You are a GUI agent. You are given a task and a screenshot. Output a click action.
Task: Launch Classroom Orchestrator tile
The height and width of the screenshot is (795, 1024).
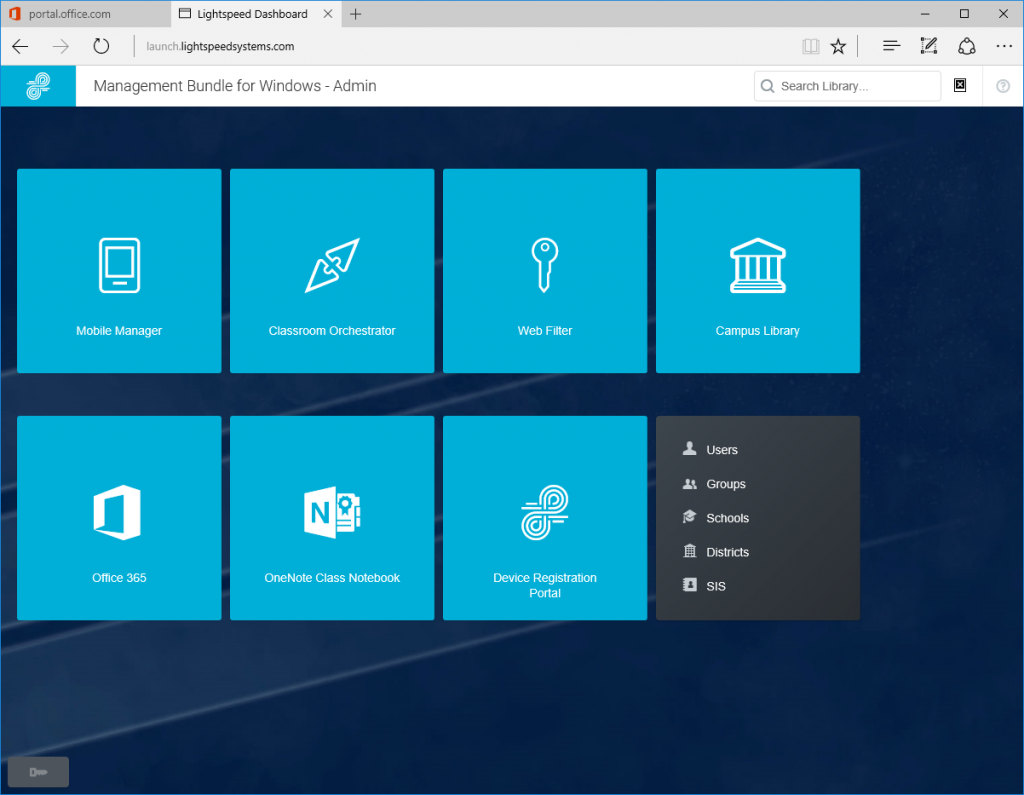(x=332, y=271)
